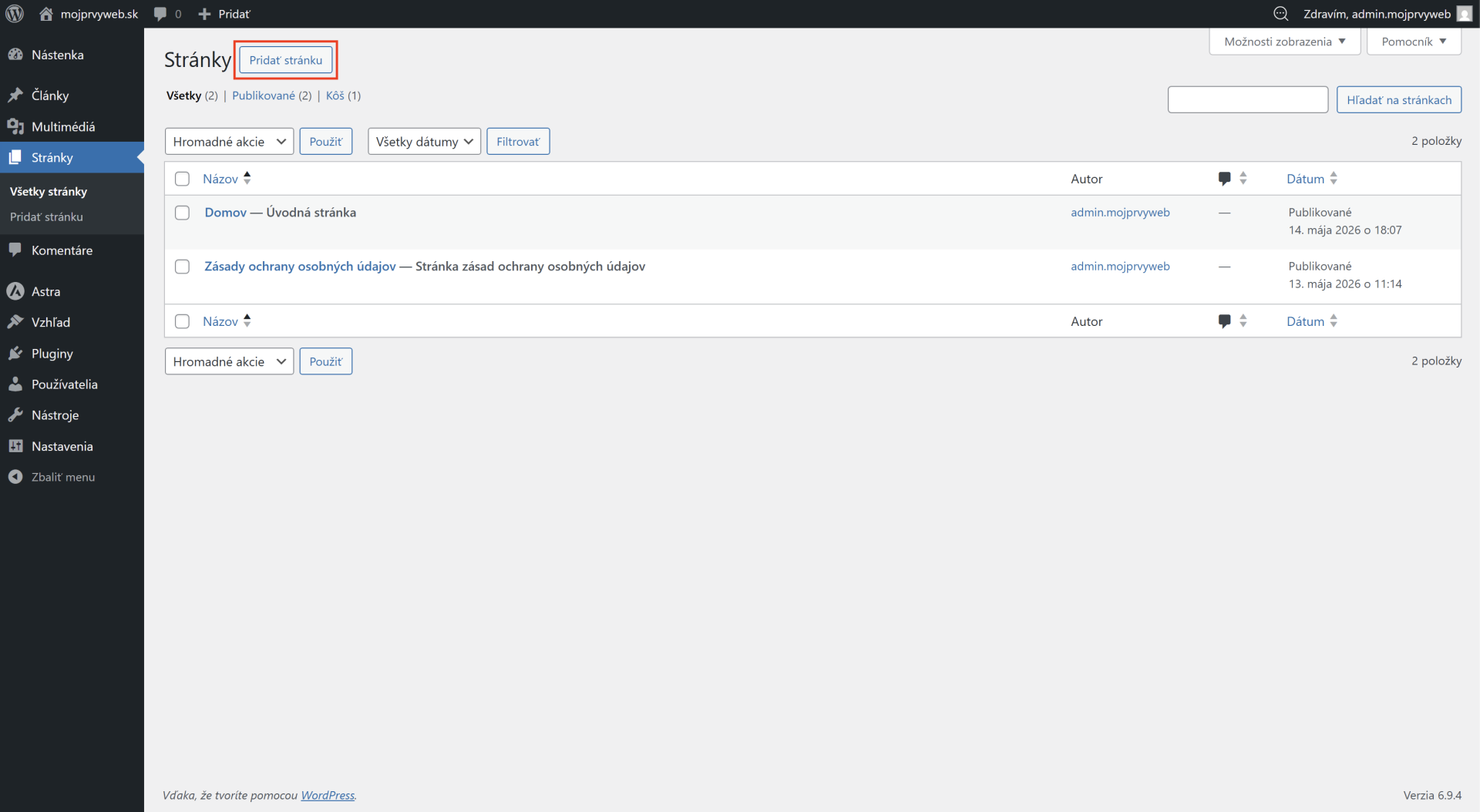Toggle select-all checkbox in table footer
1480x812 pixels.
point(182,321)
